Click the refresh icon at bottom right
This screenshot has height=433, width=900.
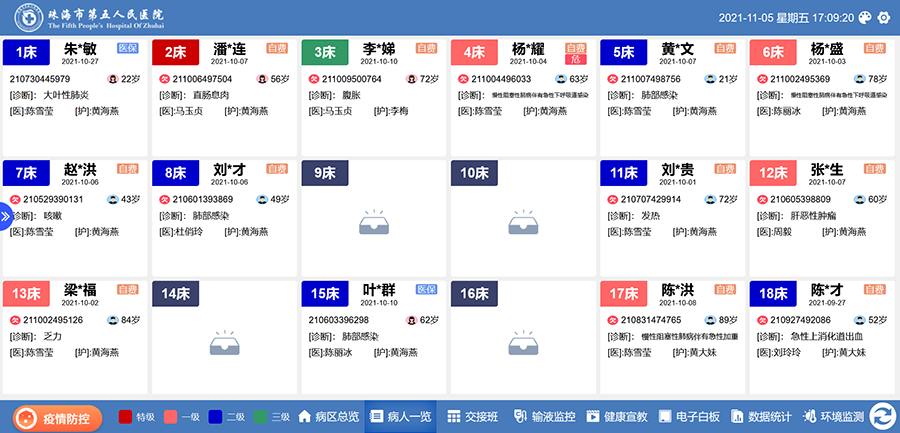click(x=882, y=416)
